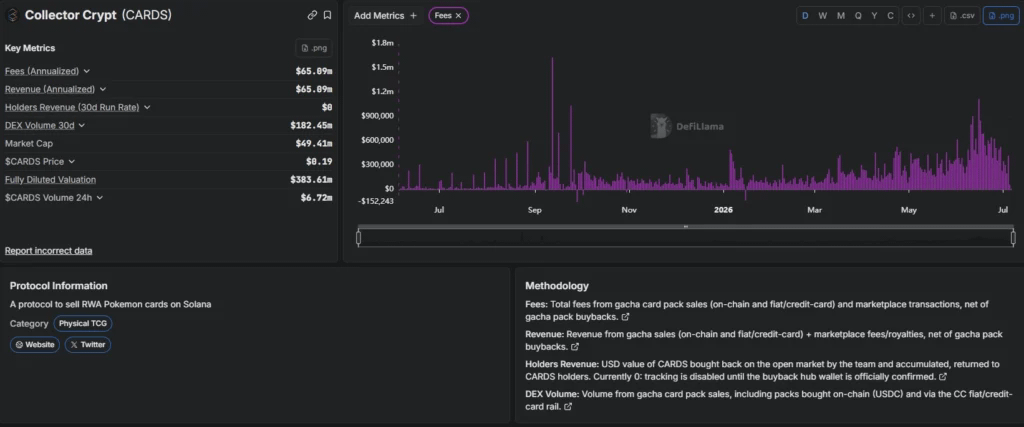
Task: Click the Methodology heading
Action: (557, 286)
